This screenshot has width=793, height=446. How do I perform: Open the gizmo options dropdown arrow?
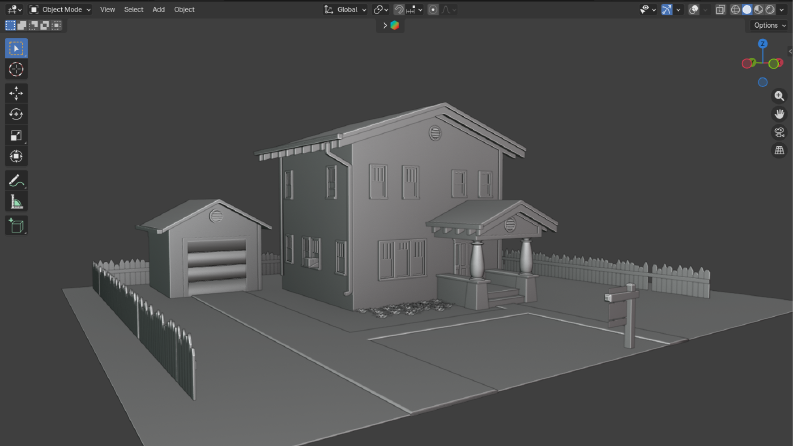click(678, 10)
